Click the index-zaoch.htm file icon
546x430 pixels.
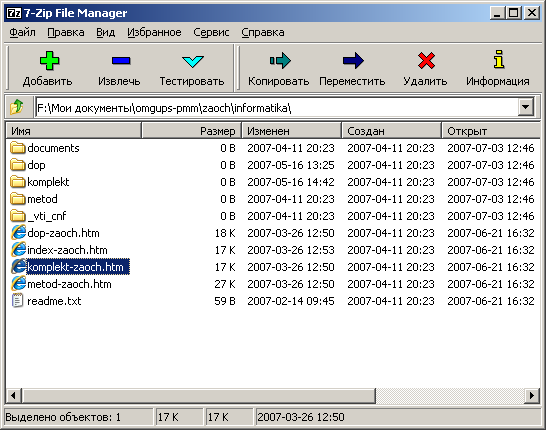[x=18, y=250]
